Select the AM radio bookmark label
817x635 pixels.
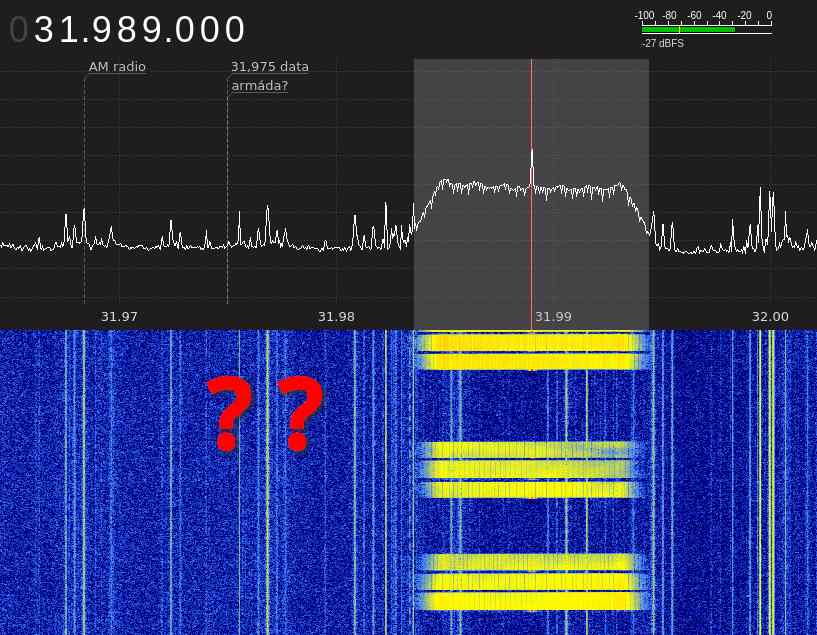(117, 67)
